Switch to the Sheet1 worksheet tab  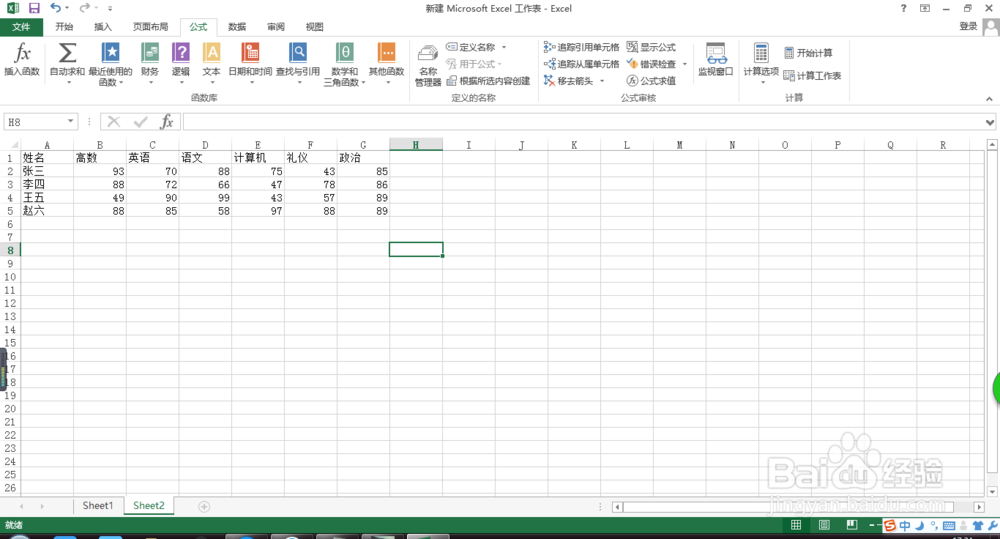click(98, 506)
